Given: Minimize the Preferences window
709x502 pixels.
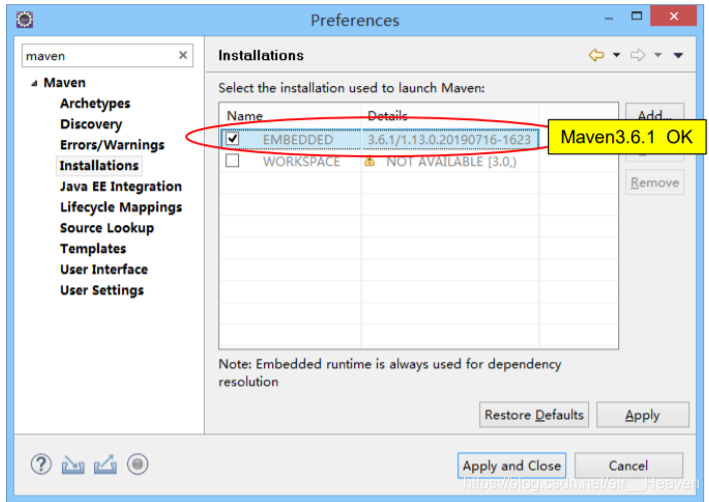Looking at the screenshot, I should 609,18.
